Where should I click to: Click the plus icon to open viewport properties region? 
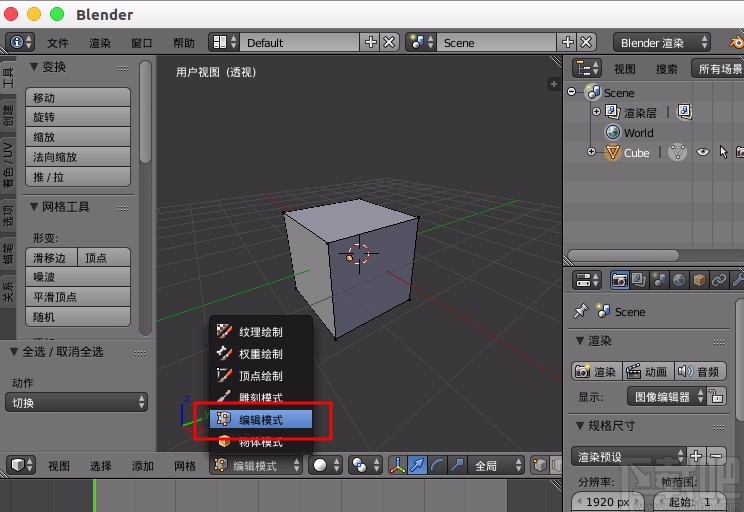coord(553,84)
